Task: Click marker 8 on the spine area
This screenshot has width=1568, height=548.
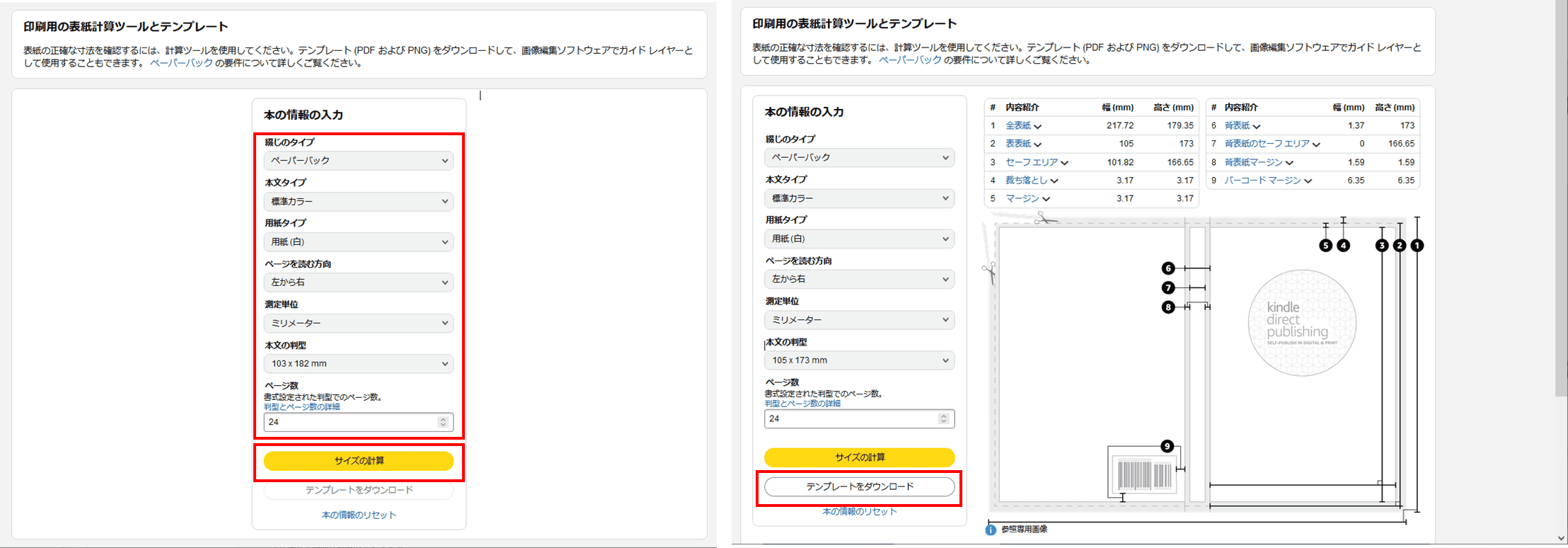Action: 1168,307
